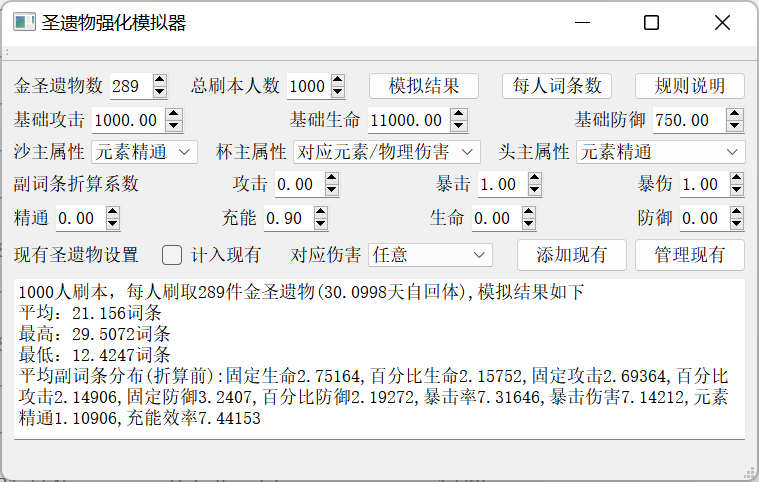Lower the 暴伤 coefficient spinner
759x482 pixels.
[x=737, y=190]
